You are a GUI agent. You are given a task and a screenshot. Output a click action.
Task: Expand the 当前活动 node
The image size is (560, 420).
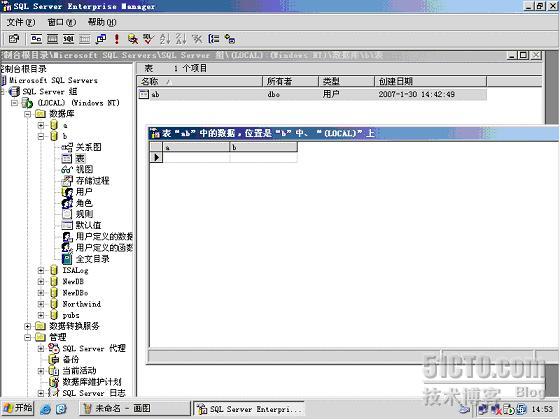tap(41, 371)
